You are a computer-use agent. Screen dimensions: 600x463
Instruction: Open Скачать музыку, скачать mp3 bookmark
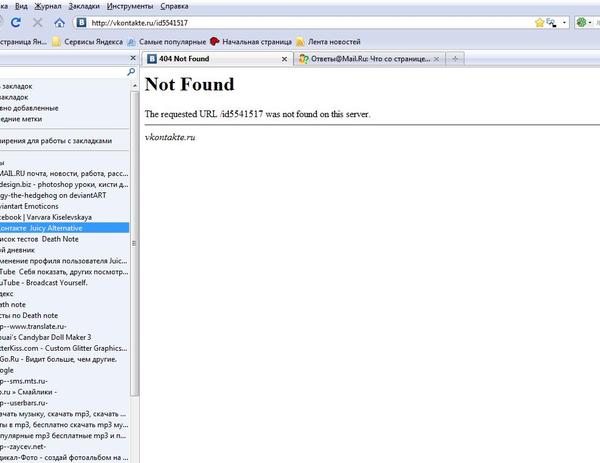pos(63,414)
